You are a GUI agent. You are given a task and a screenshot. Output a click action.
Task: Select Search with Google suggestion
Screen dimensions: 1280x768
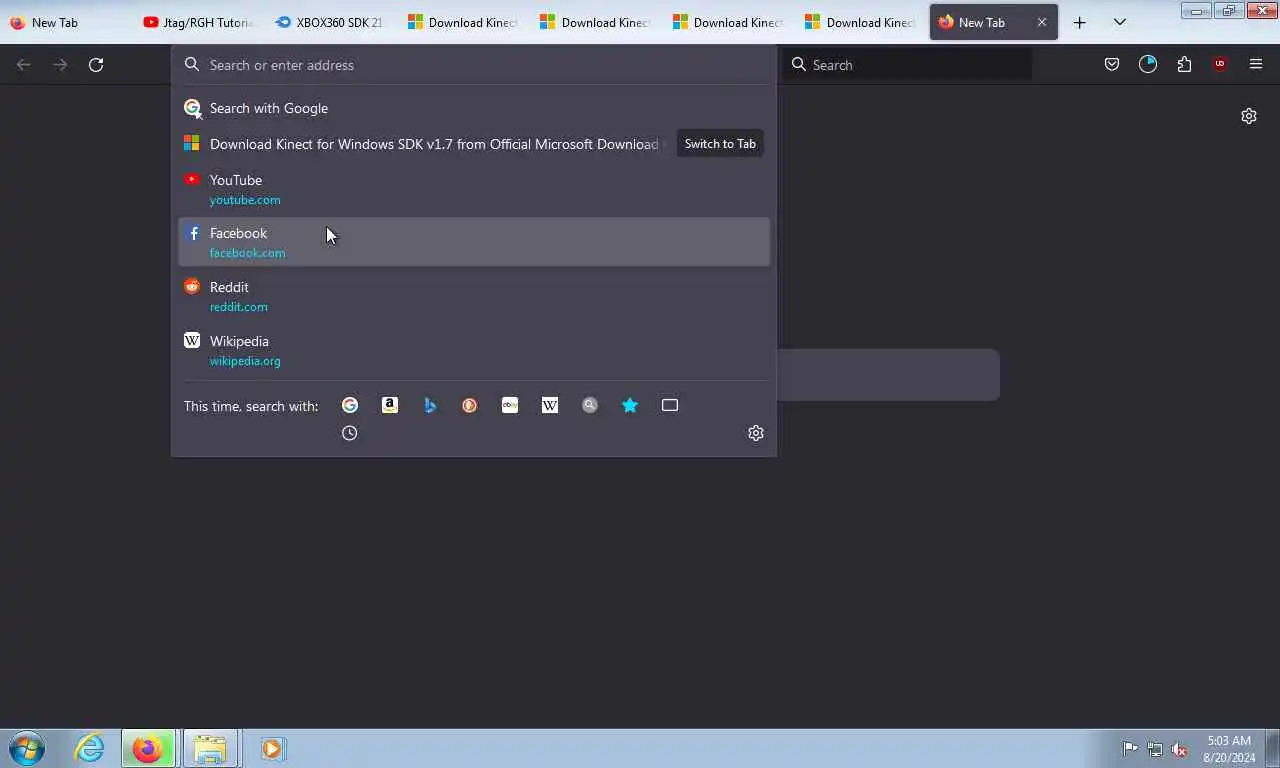pyautogui.click(x=474, y=108)
